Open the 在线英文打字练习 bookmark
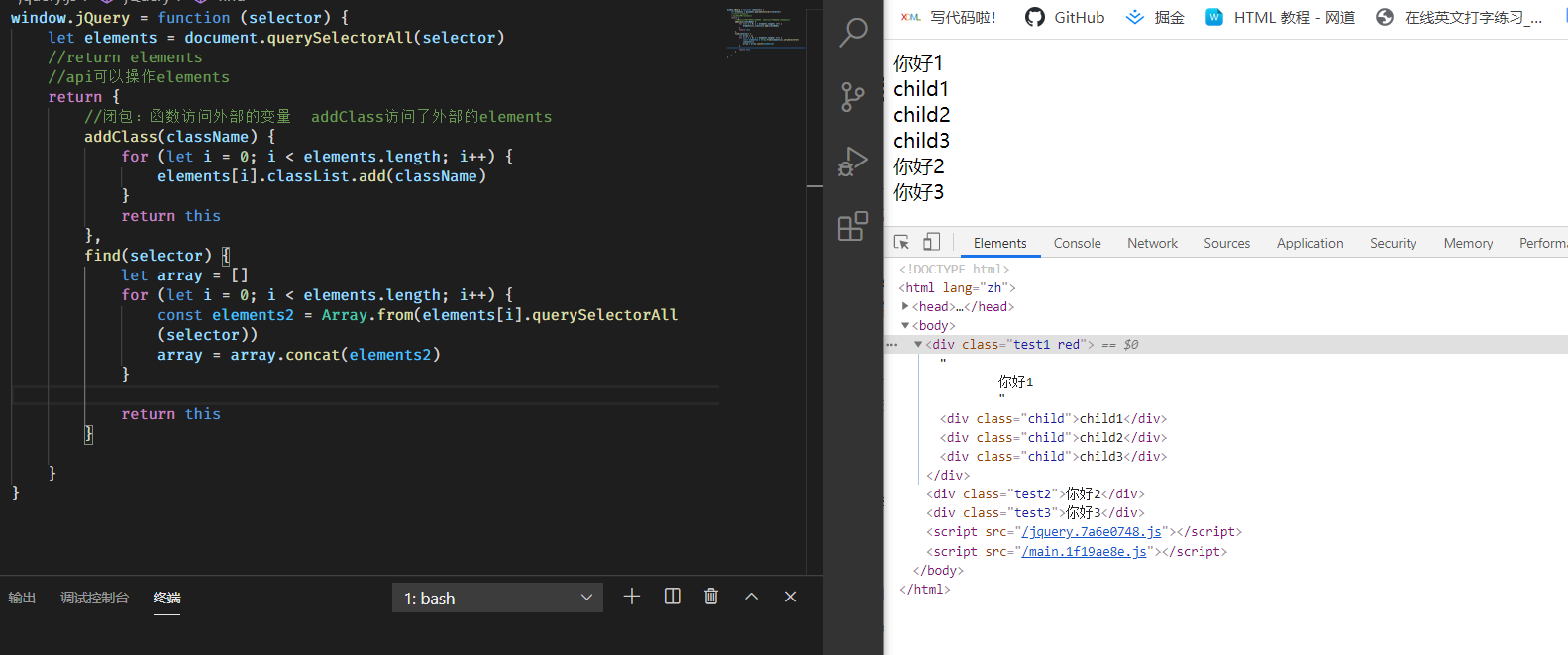 (x=1459, y=17)
